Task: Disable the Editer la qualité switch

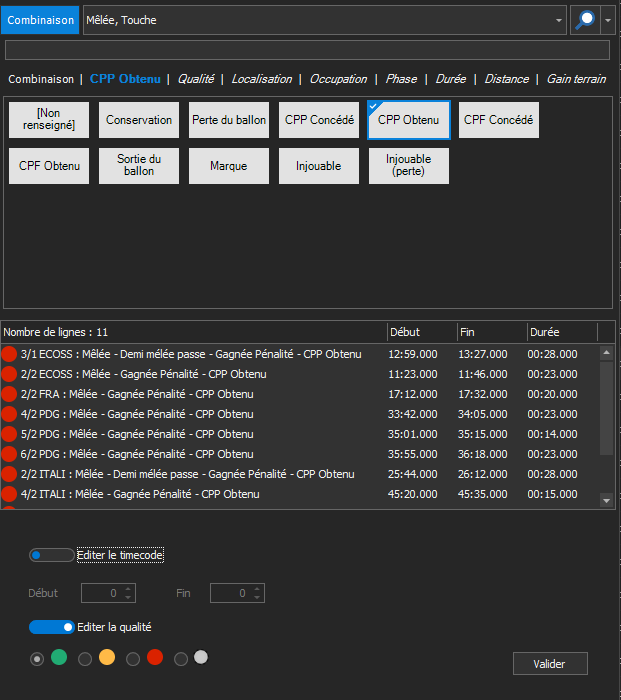Action: point(51,627)
